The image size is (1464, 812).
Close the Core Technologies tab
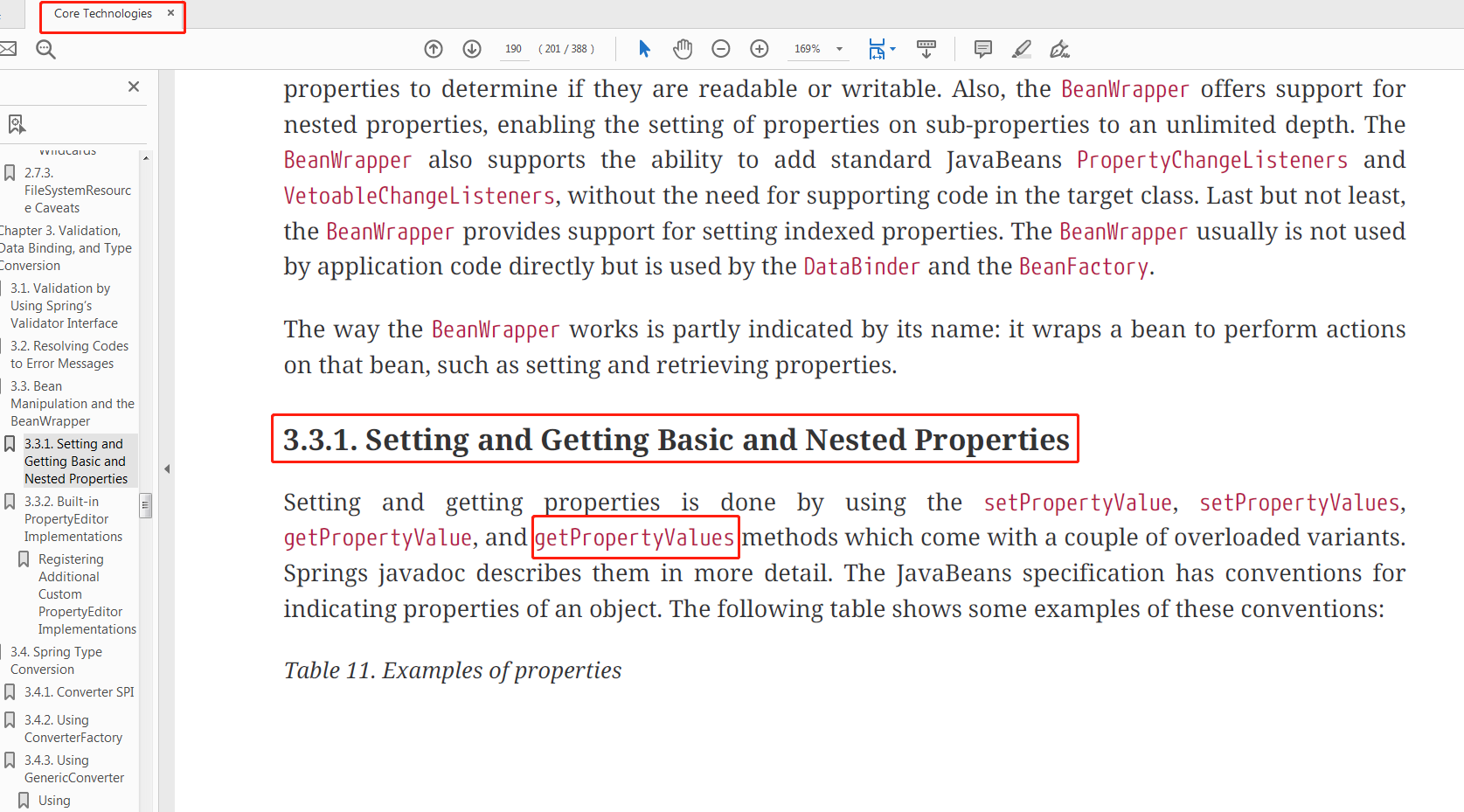tap(170, 13)
